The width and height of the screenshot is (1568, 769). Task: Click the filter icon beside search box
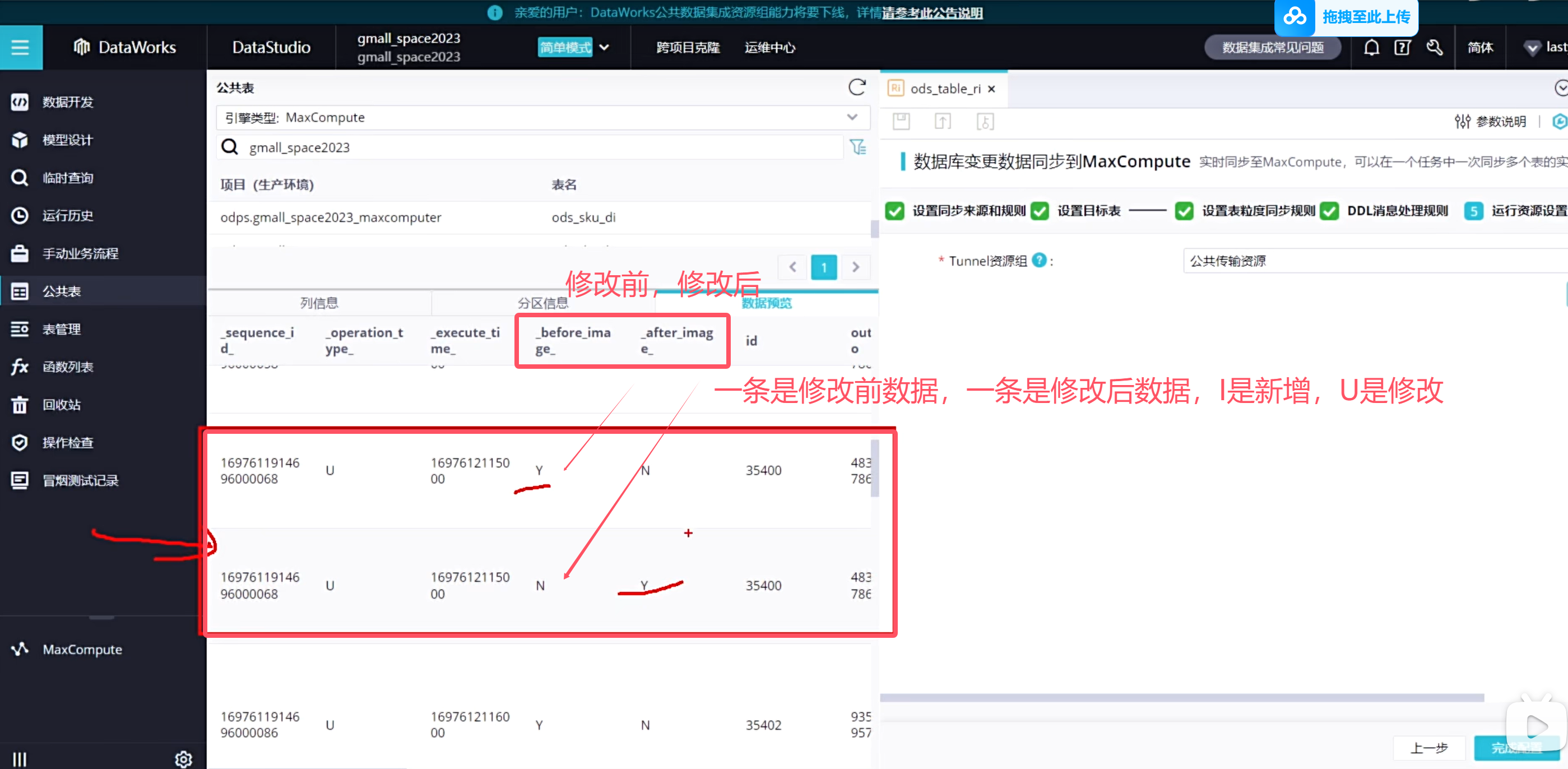[x=857, y=147]
